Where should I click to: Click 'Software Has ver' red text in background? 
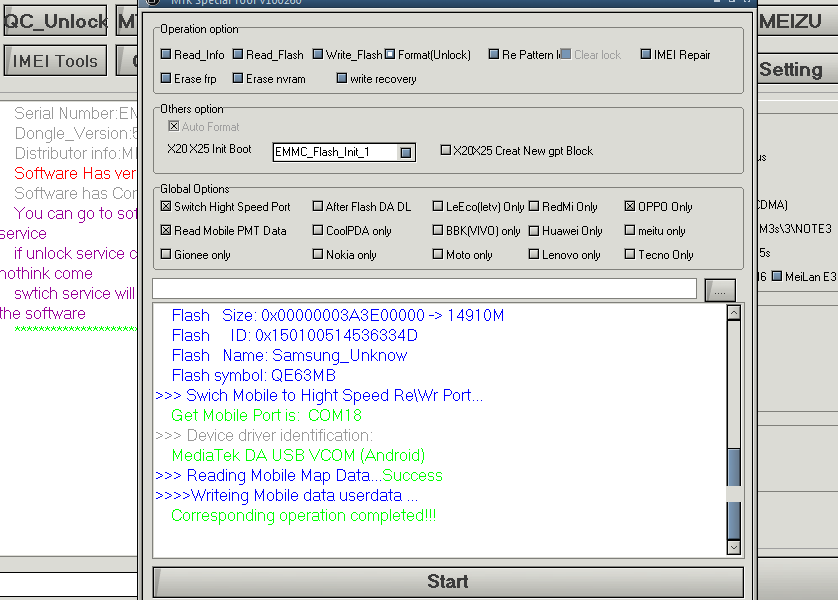[75, 173]
